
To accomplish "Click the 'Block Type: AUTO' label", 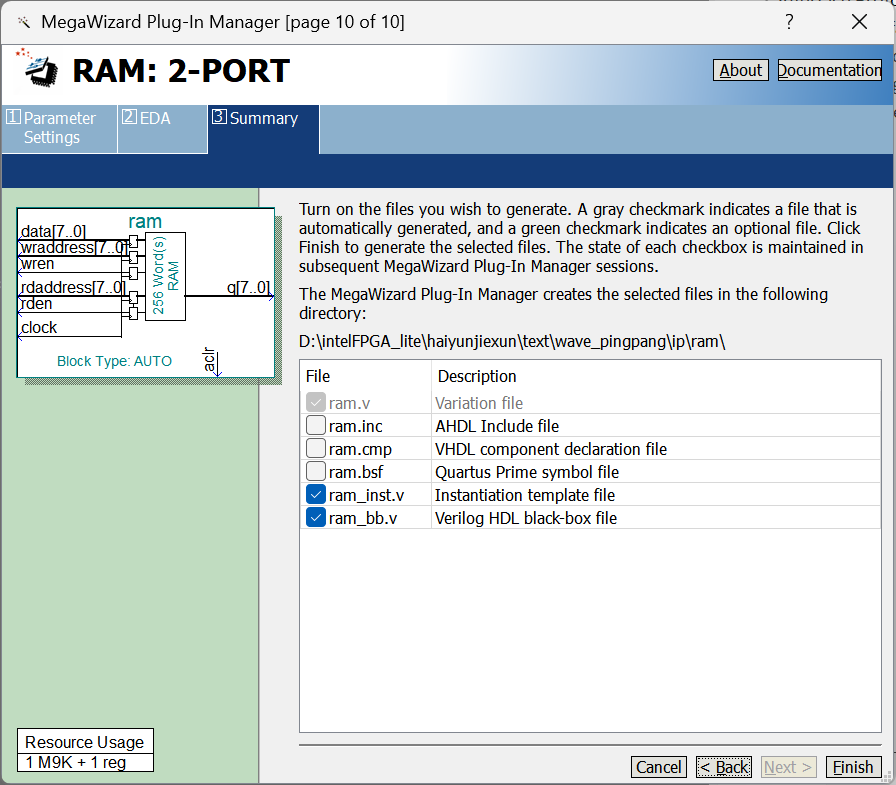I will coord(114,361).
